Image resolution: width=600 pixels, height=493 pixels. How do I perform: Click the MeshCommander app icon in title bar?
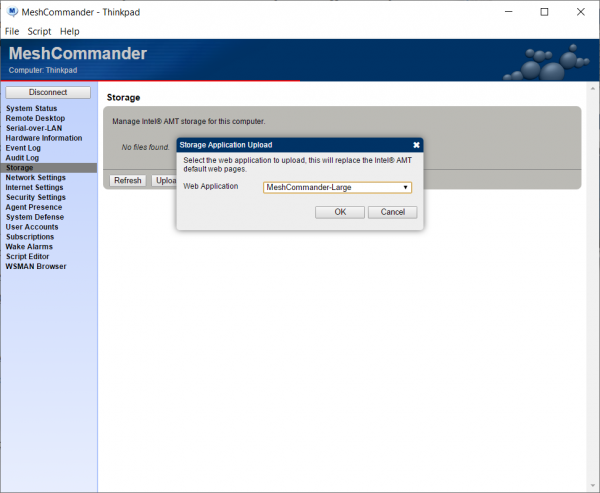11,12
